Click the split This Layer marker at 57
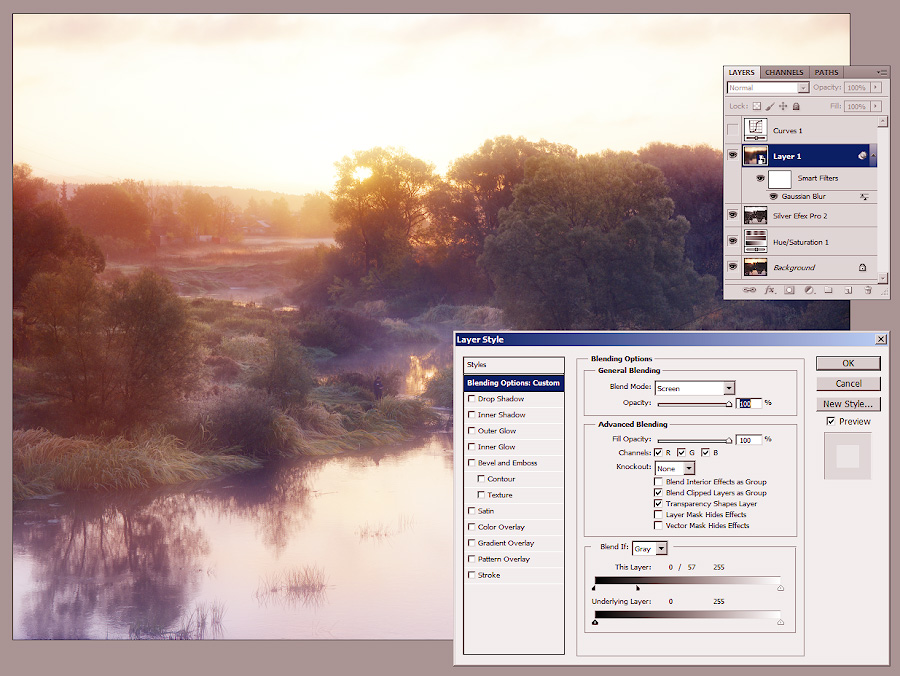Viewport: 900px width, 676px height. point(638,588)
